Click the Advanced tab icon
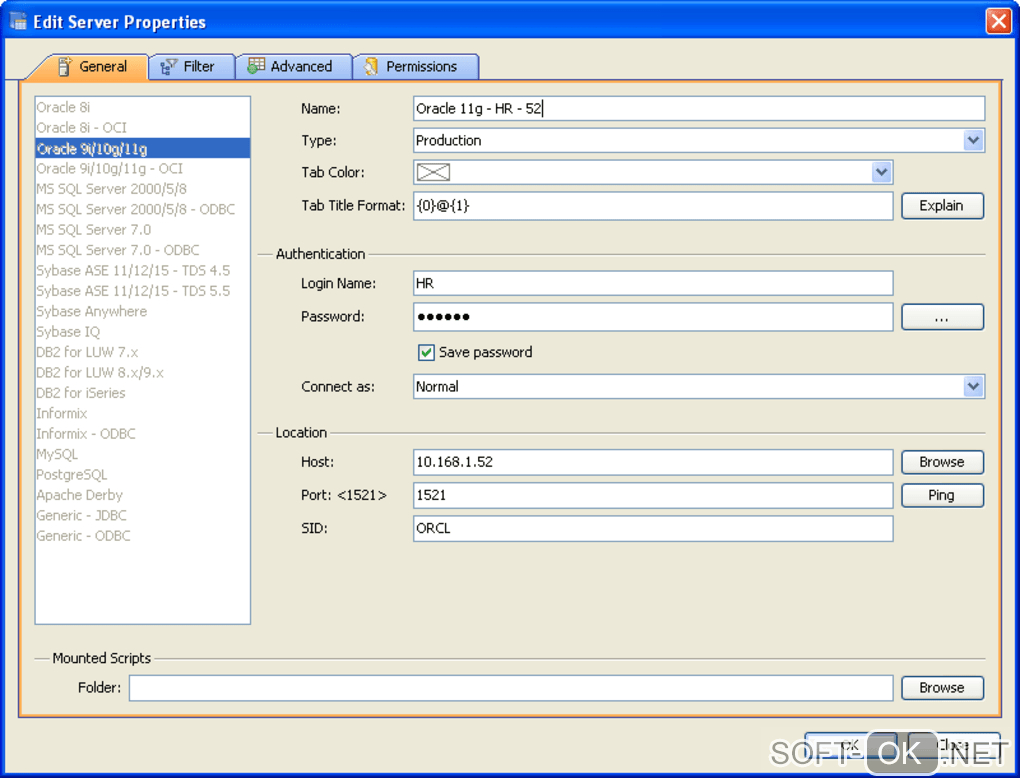 click(x=257, y=67)
